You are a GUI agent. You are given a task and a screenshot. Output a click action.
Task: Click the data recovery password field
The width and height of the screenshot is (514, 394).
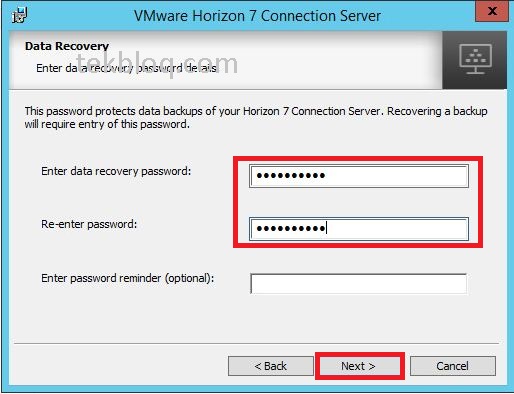[359, 176]
